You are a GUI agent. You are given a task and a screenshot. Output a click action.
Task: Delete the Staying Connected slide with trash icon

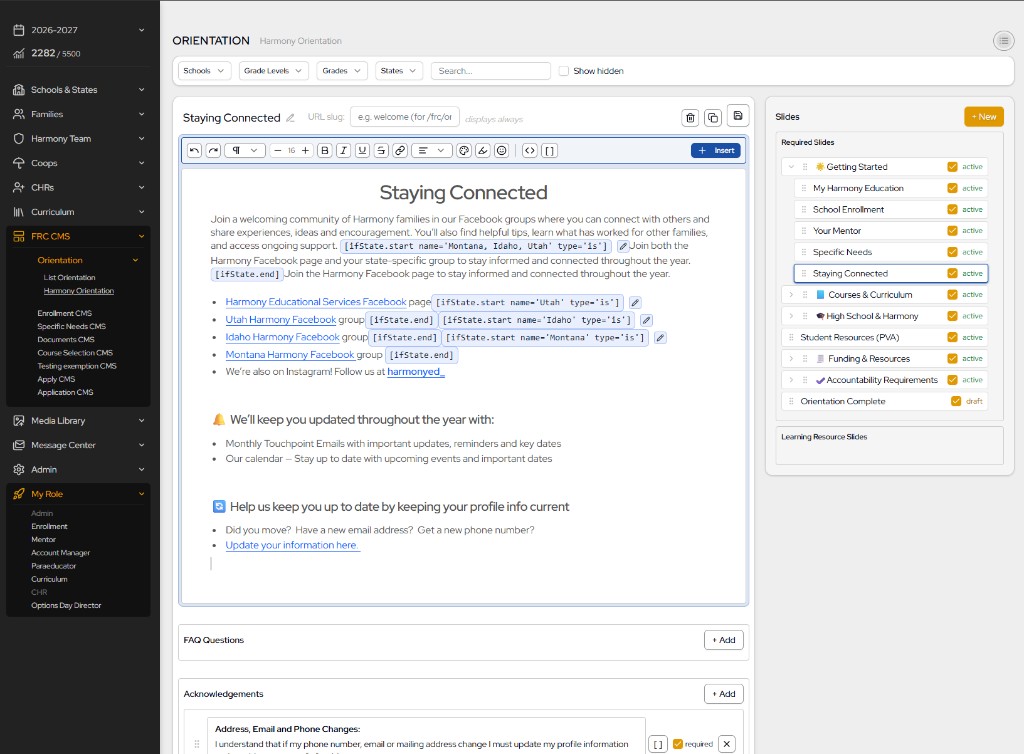tap(690, 118)
